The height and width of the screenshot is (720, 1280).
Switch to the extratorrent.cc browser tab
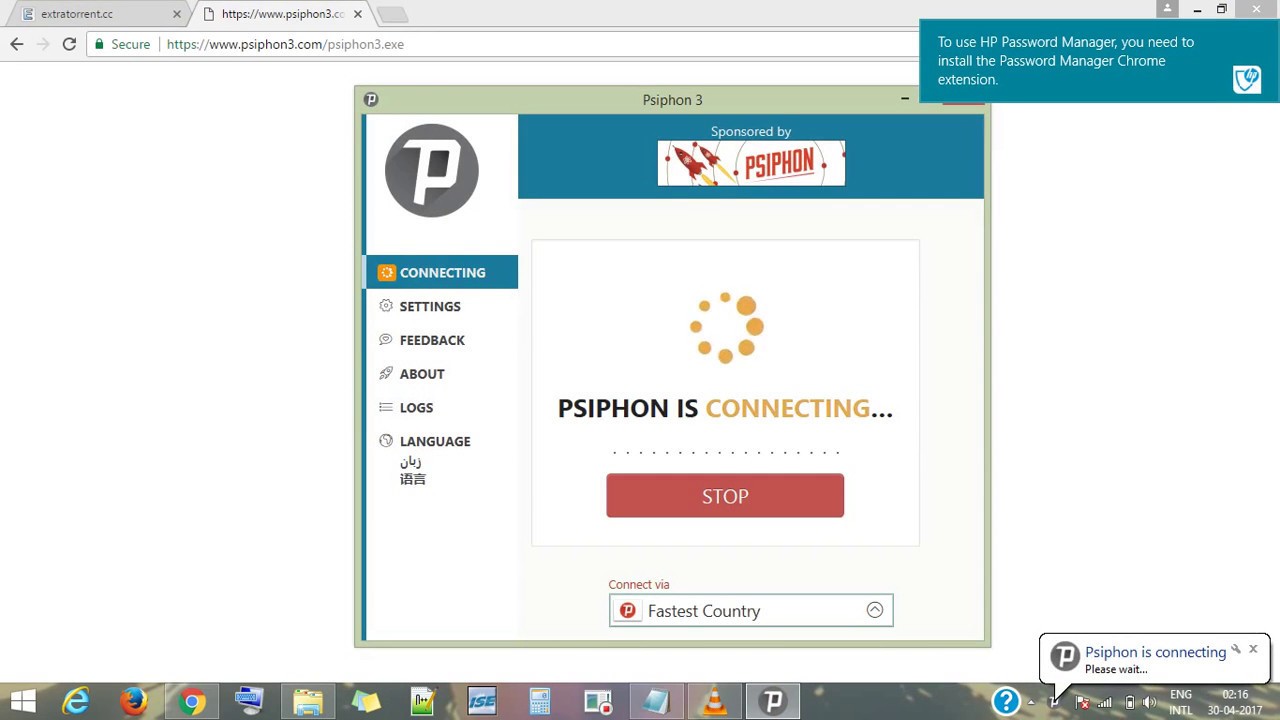tap(98, 14)
